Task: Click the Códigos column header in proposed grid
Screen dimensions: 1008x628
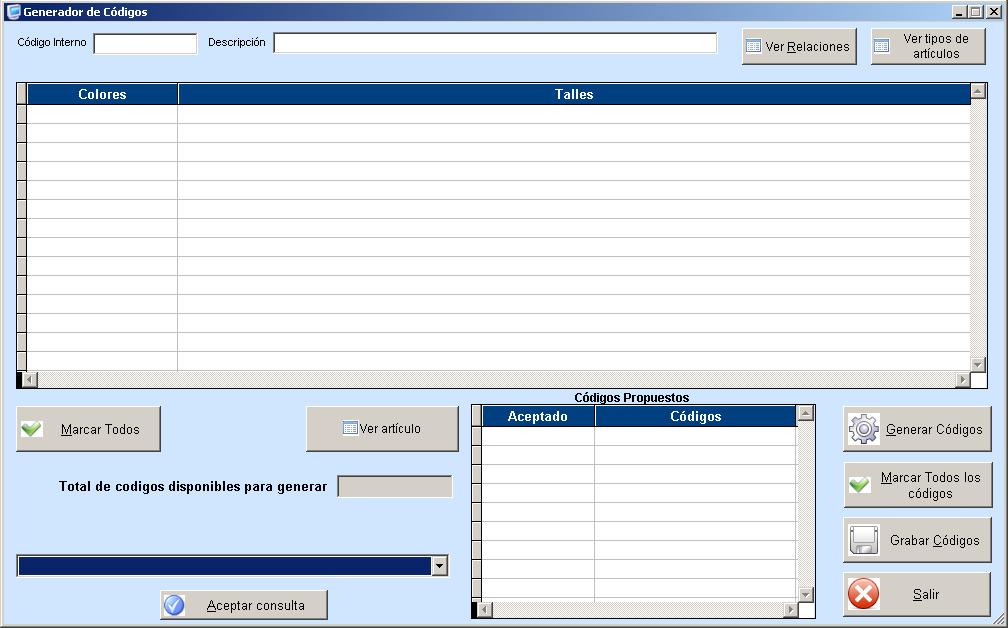Action: (x=695, y=416)
